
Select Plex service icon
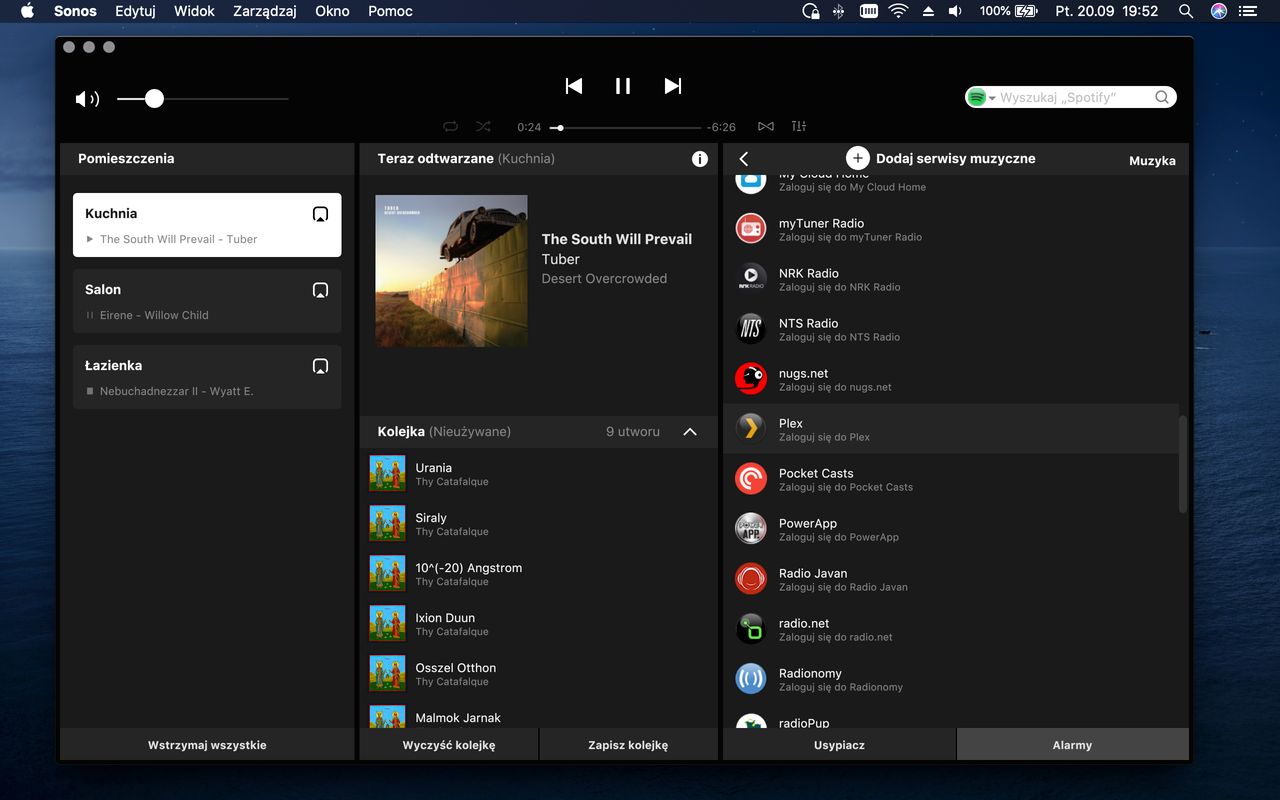click(751, 429)
